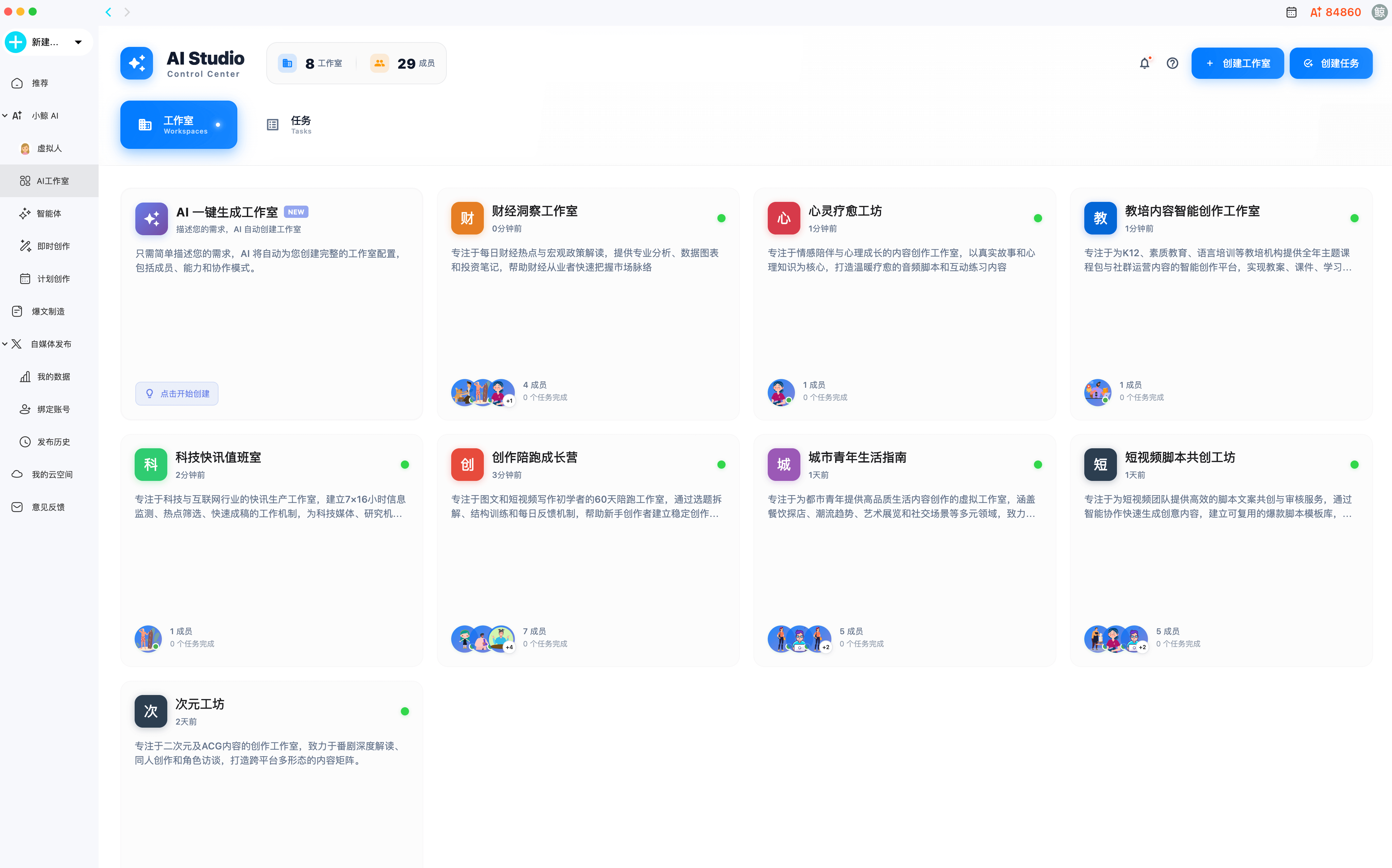Go back using the back arrow
Image resolution: width=1392 pixels, height=868 pixels.
[x=108, y=12]
